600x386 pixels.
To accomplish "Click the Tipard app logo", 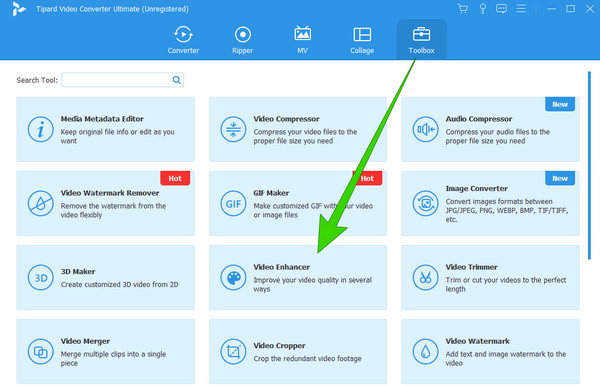I will point(18,9).
